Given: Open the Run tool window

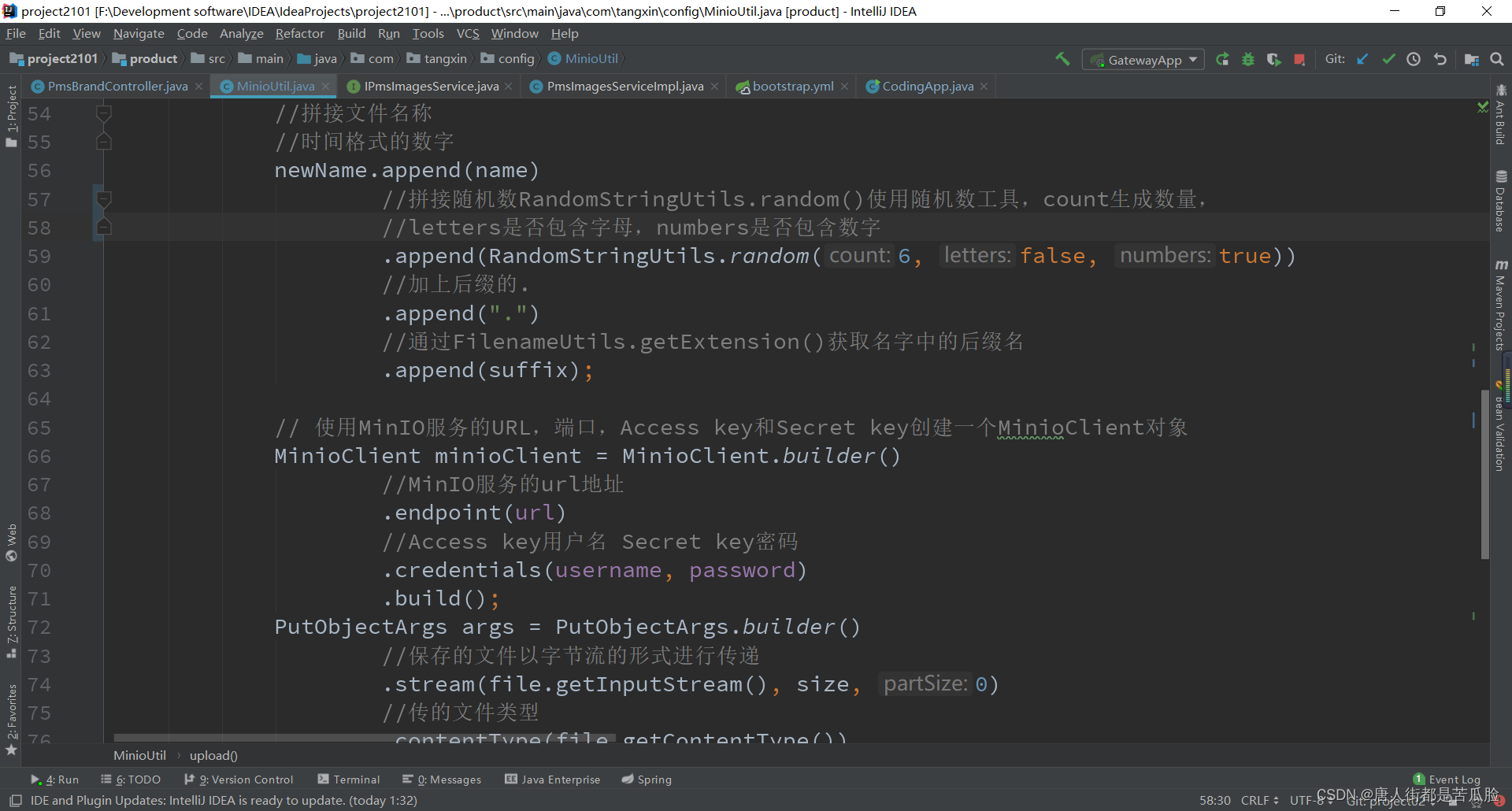Looking at the screenshot, I should (x=55, y=780).
